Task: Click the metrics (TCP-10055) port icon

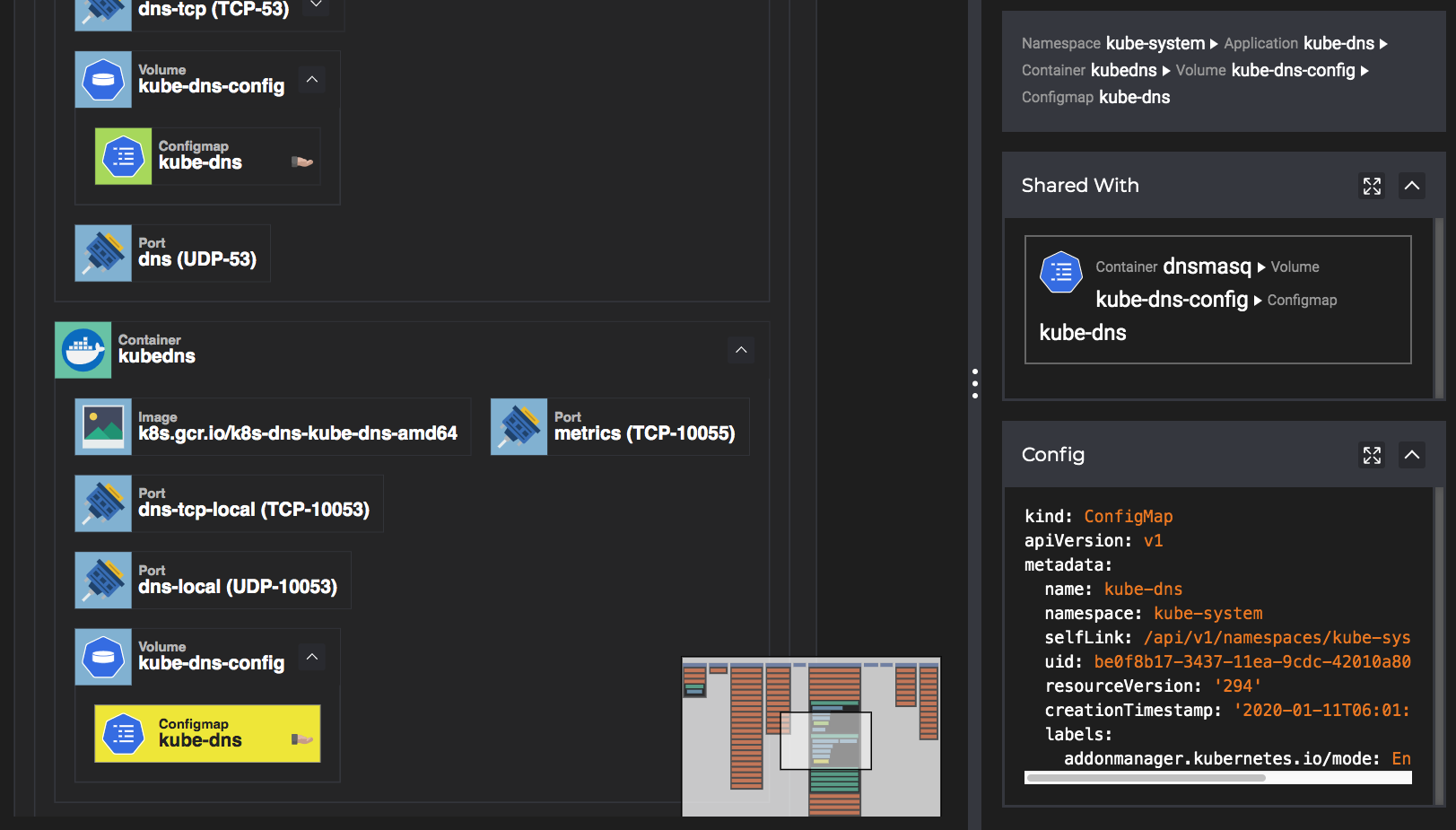Action: (519, 427)
